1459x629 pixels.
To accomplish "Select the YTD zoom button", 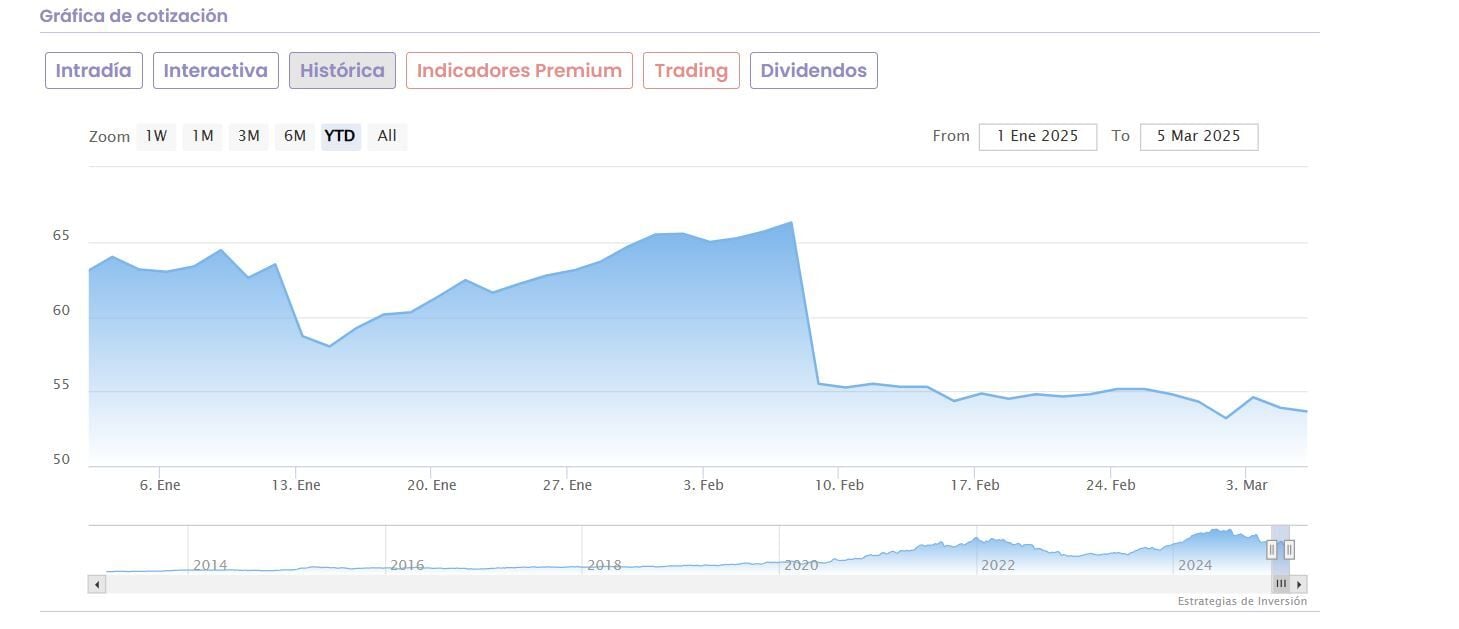I will point(340,136).
